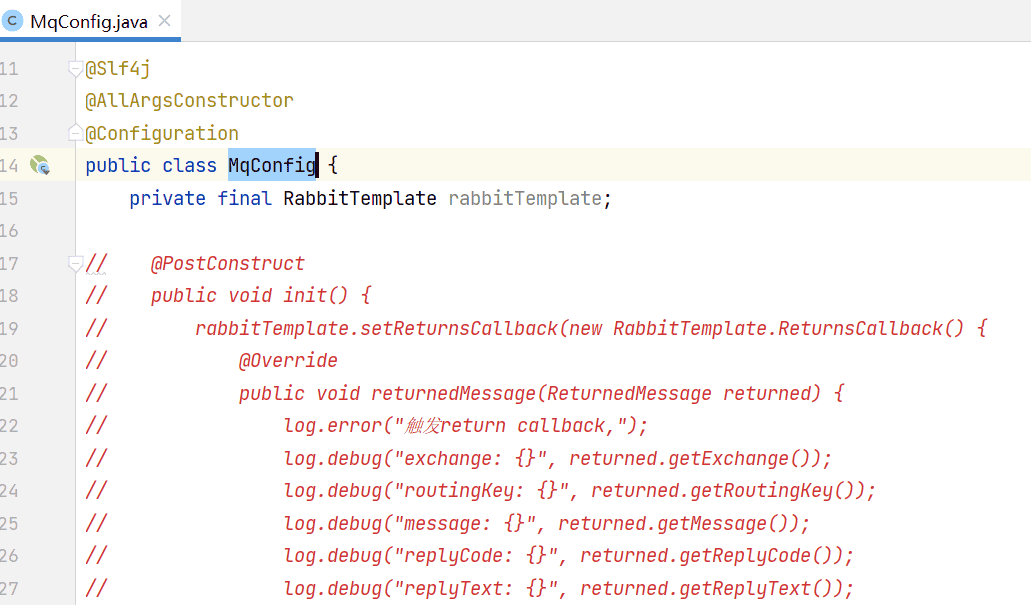Click the commented @Override annotation
Image resolution: width=1031 pixels, height=605 pixels.
point(288,360)
